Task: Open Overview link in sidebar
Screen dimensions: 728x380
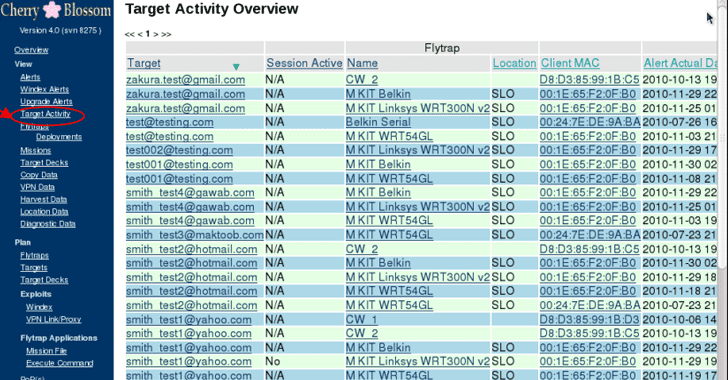Action: (31, 50)
